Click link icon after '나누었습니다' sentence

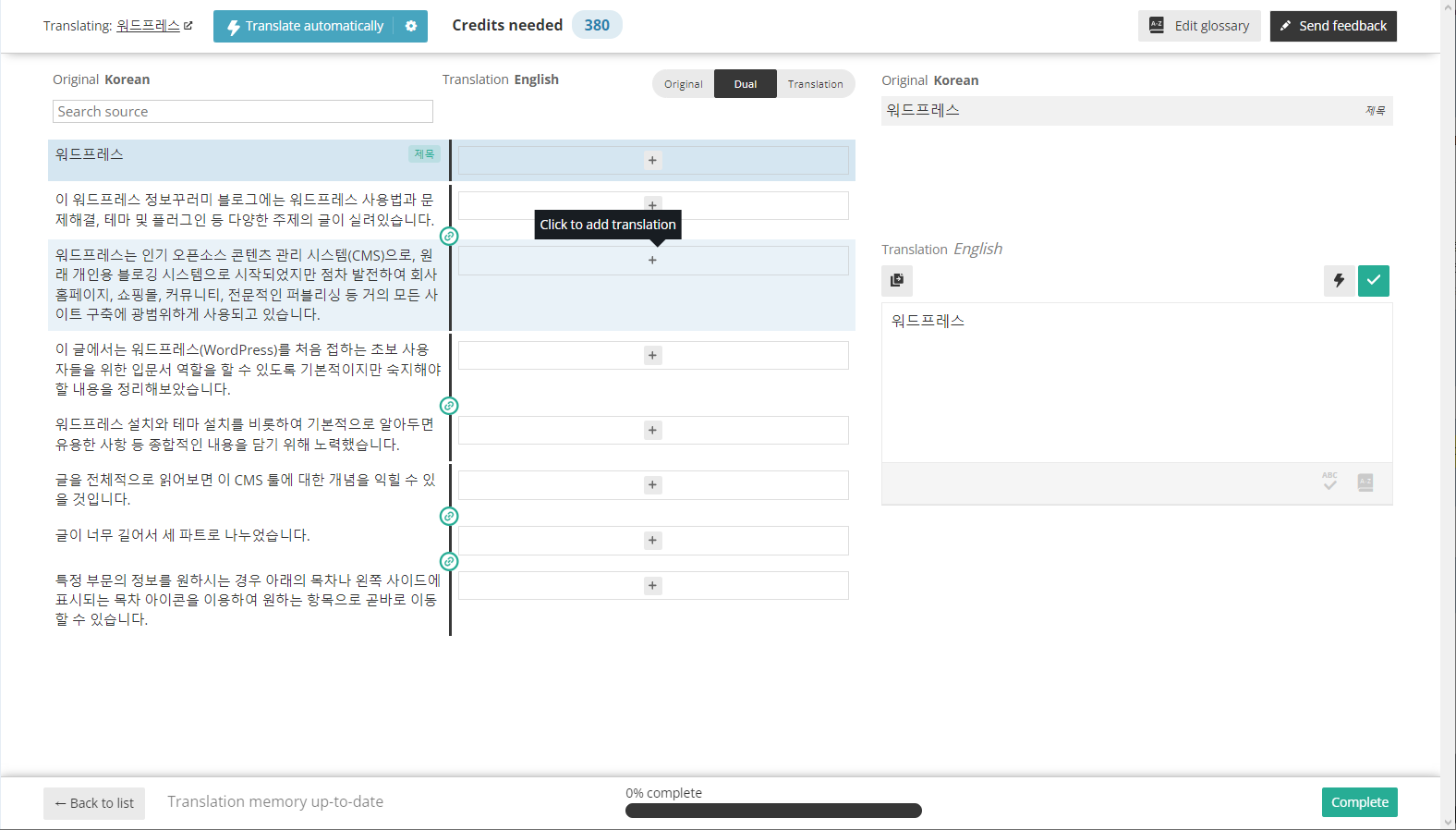[449, 561]
